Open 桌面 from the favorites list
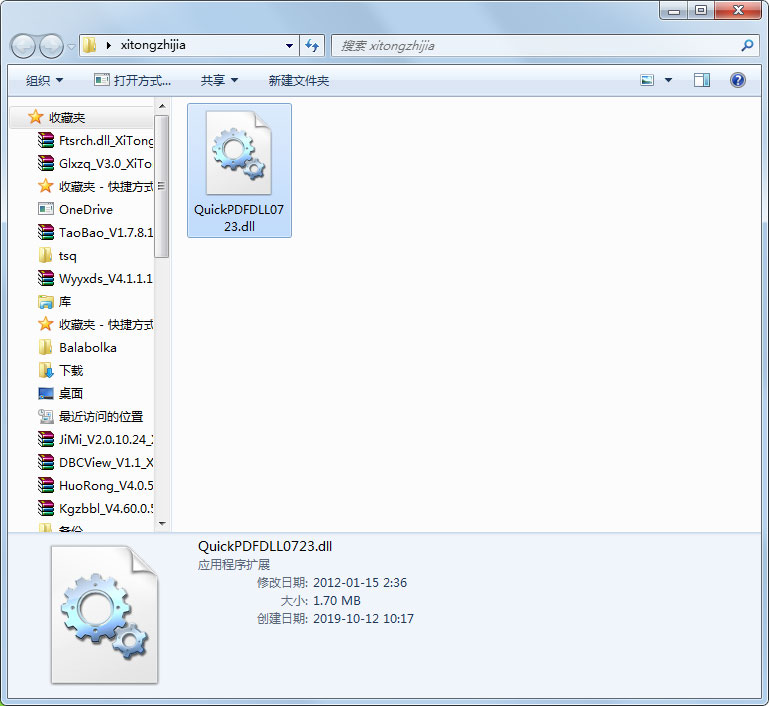This screenshot has width=769, height=706. click(x=71, y=393)
